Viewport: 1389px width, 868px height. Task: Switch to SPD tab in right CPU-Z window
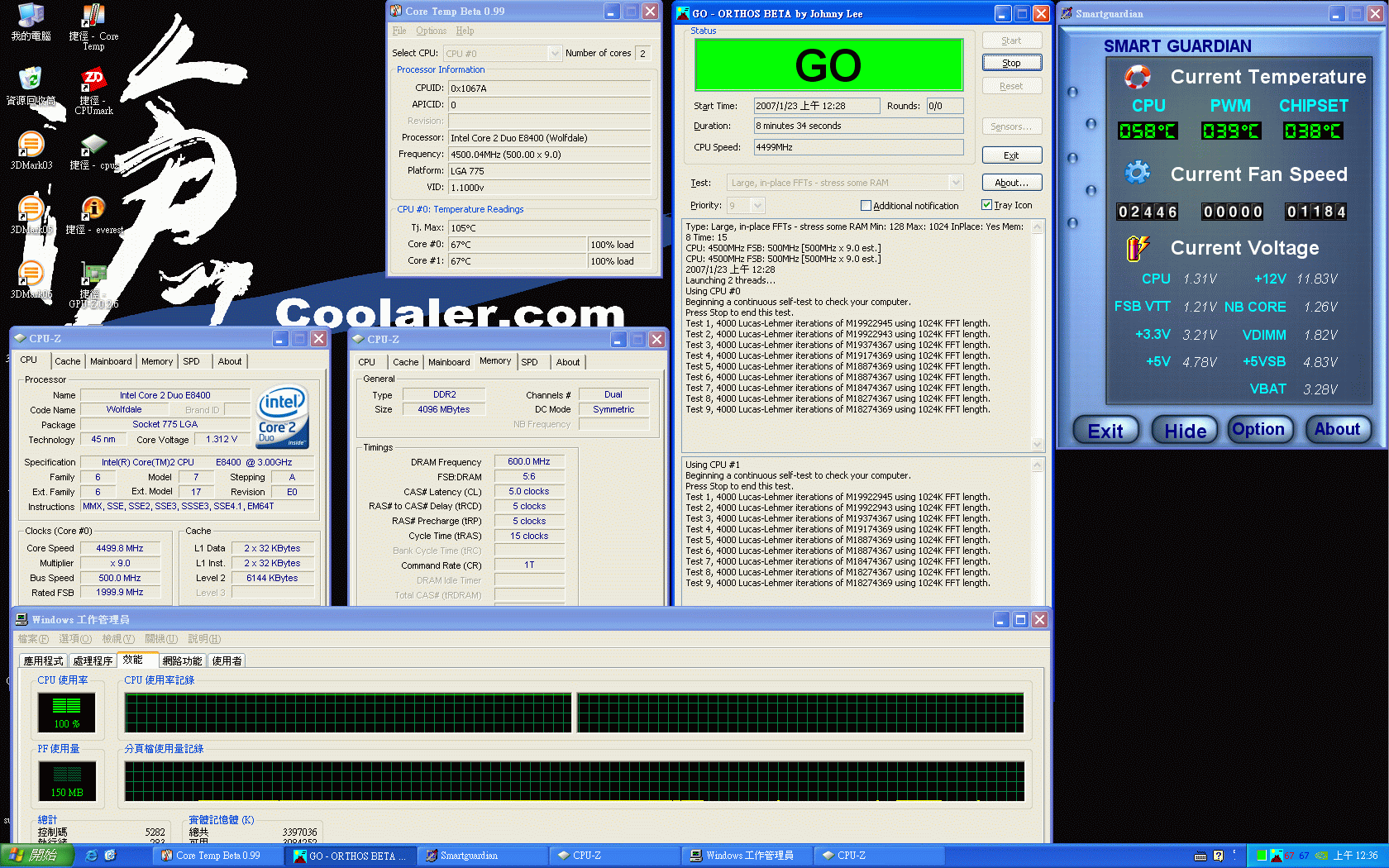529,362
